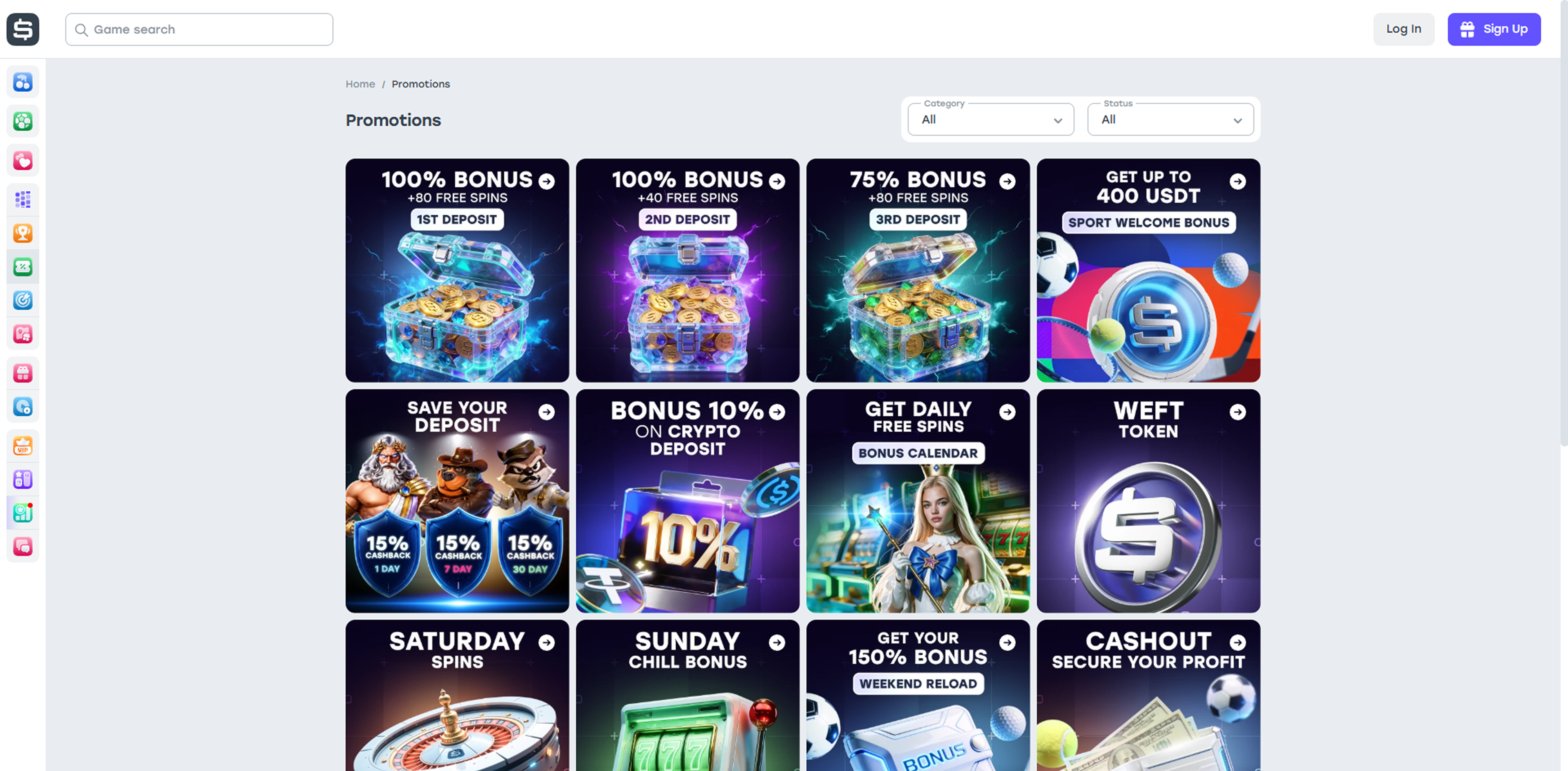The width and height of the screenshot is (1568, 771).
Task: Click the arrow on Sunday Chill Bonus card
Action: 777,643
